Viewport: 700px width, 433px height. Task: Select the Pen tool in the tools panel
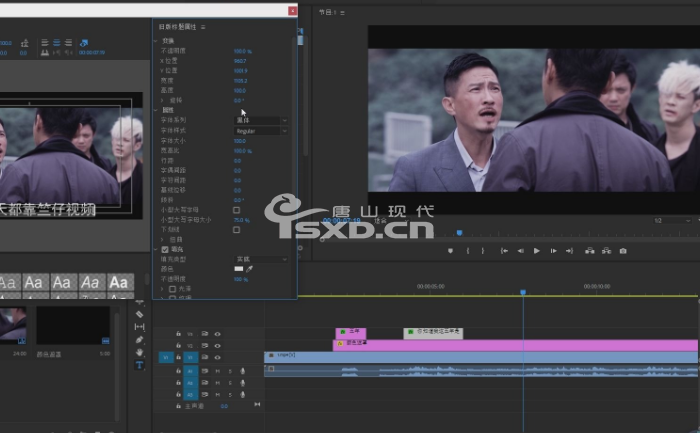pyautogui.click(x=139, y=340)
